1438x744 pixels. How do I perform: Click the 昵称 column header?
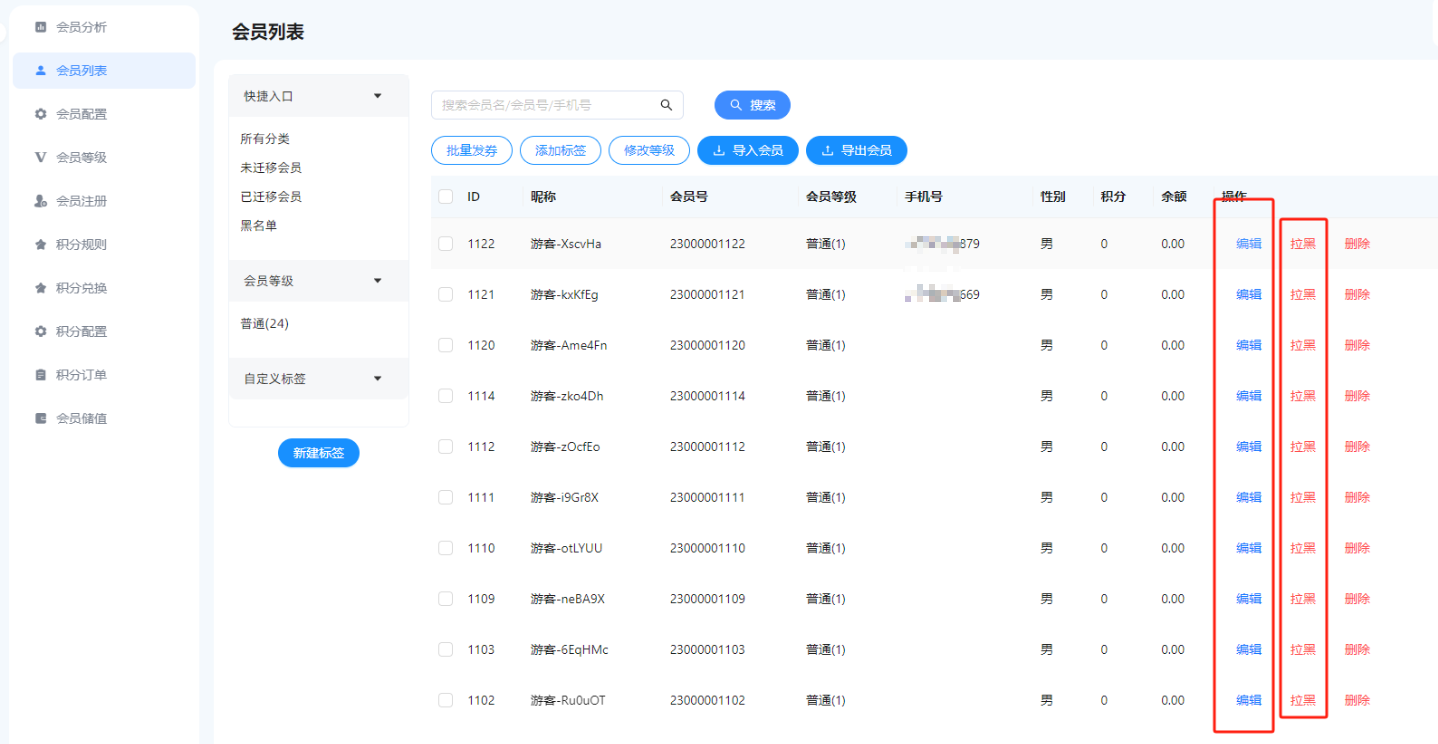543,197
